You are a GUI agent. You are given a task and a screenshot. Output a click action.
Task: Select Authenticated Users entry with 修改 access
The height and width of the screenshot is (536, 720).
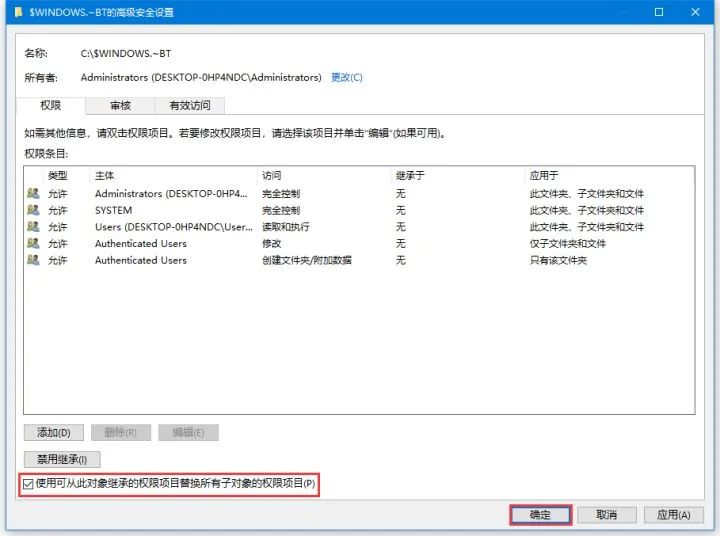359,243
